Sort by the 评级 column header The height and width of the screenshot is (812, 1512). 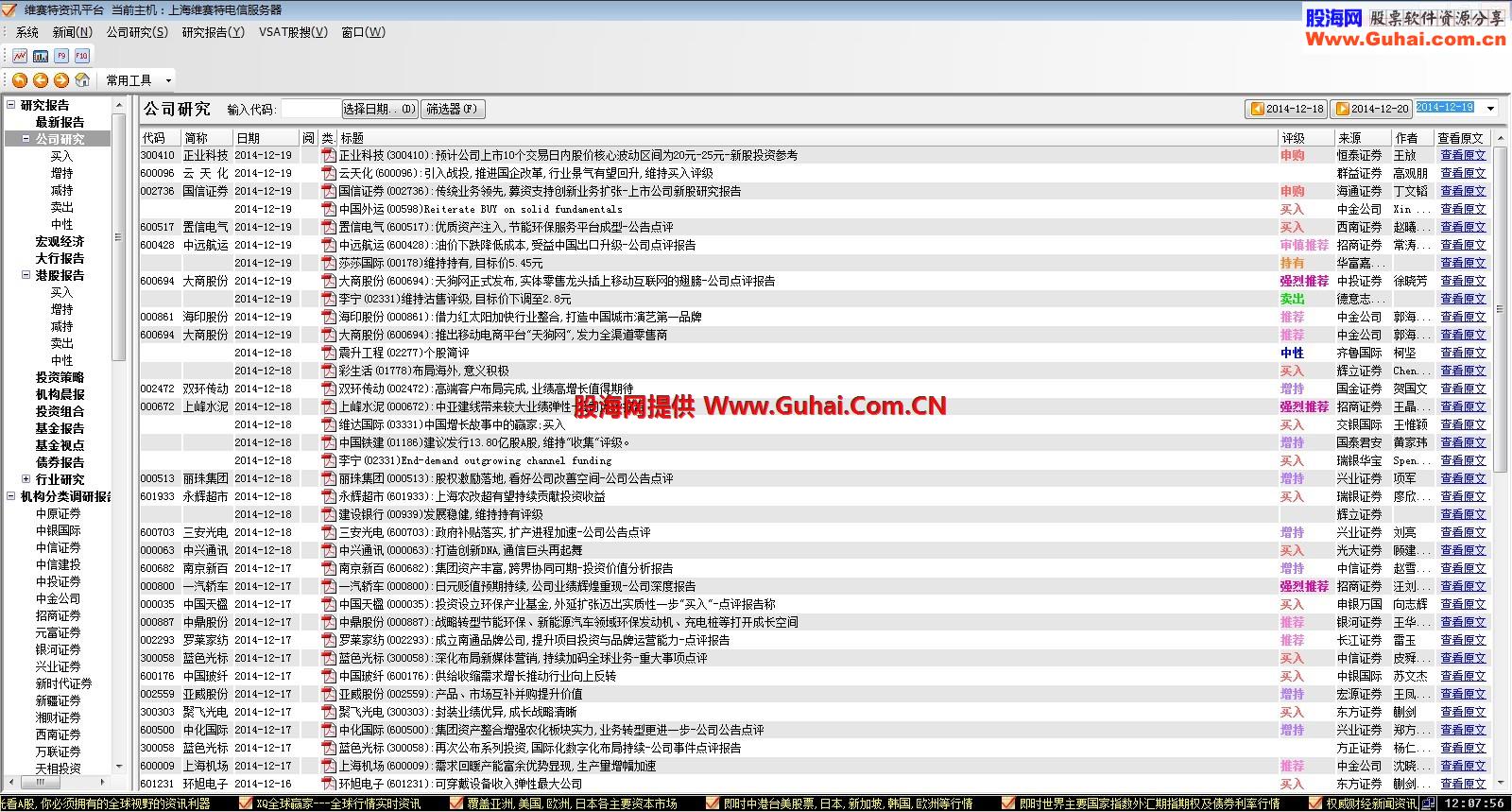click(1305, 138)
